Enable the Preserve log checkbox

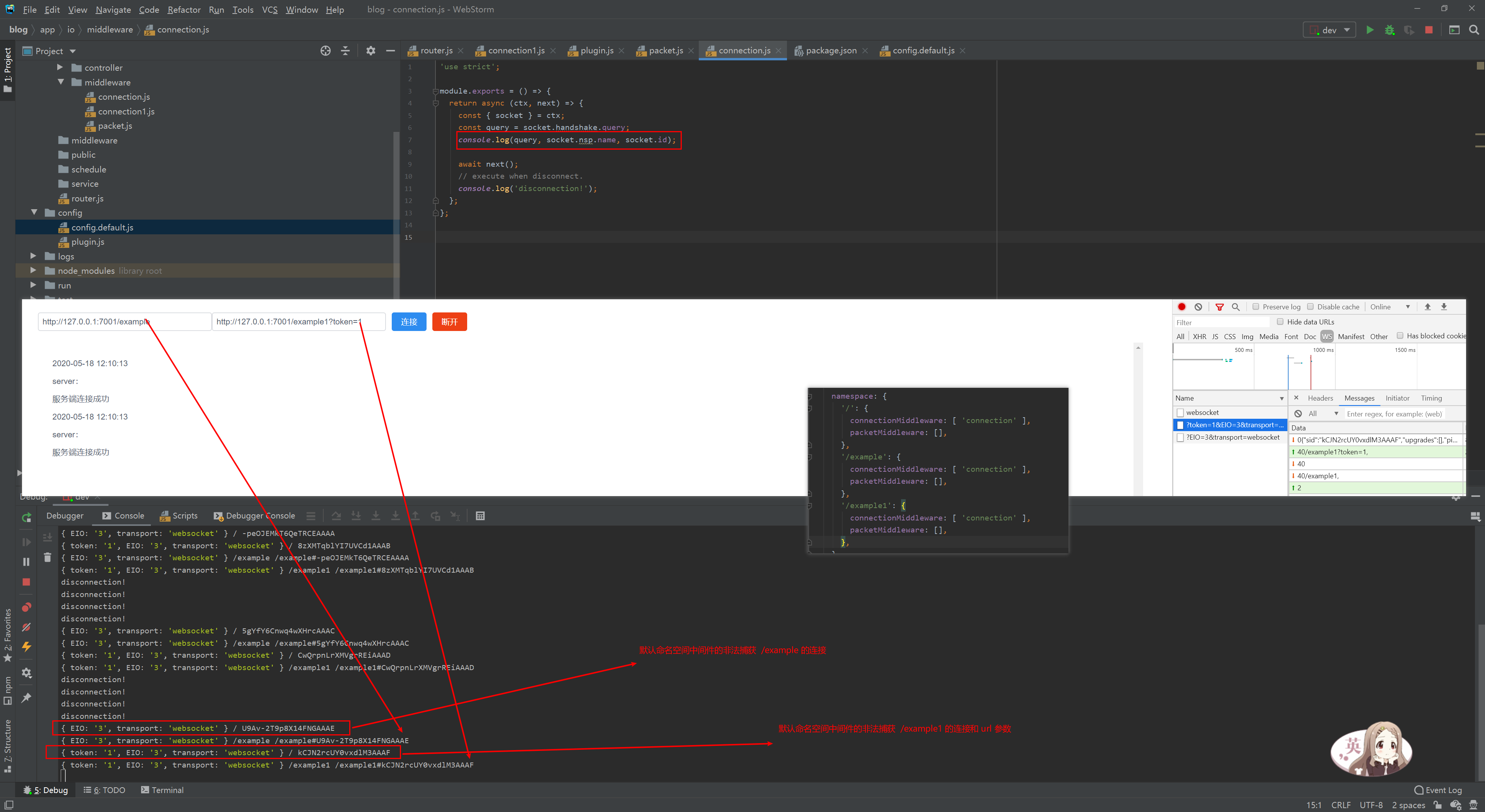1255,307
